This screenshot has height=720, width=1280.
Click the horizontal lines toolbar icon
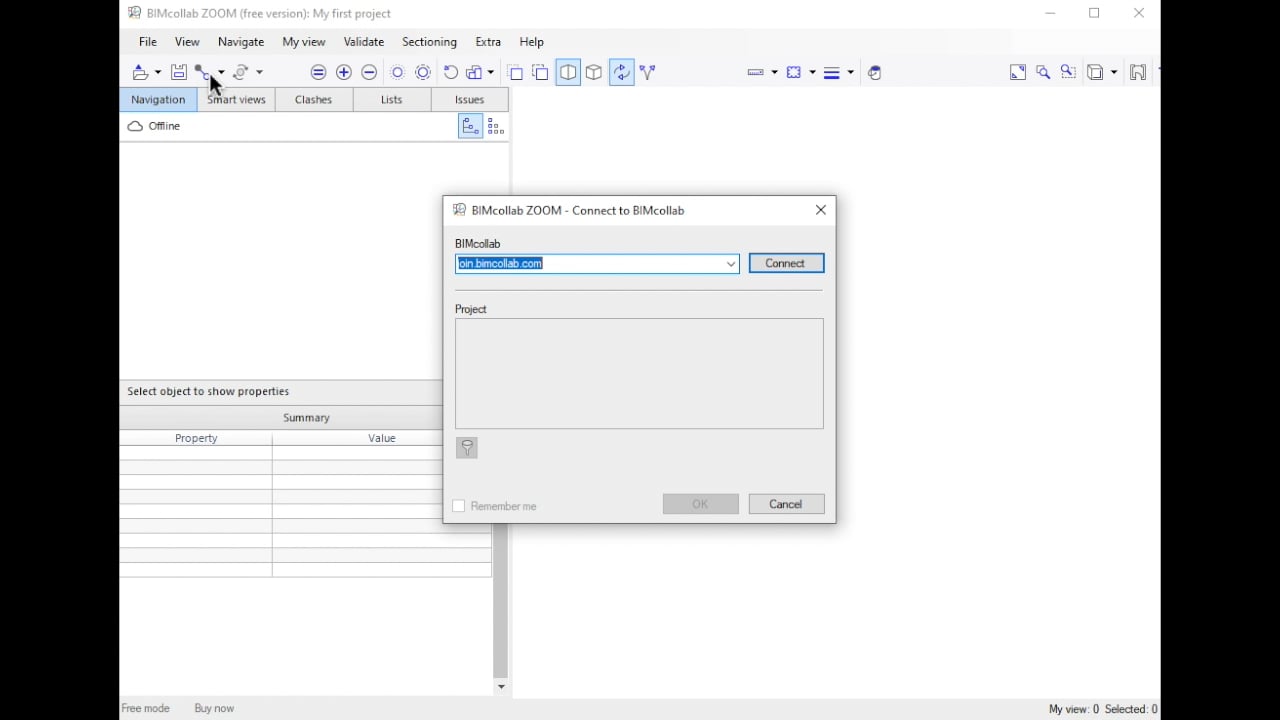coord(831,72)
